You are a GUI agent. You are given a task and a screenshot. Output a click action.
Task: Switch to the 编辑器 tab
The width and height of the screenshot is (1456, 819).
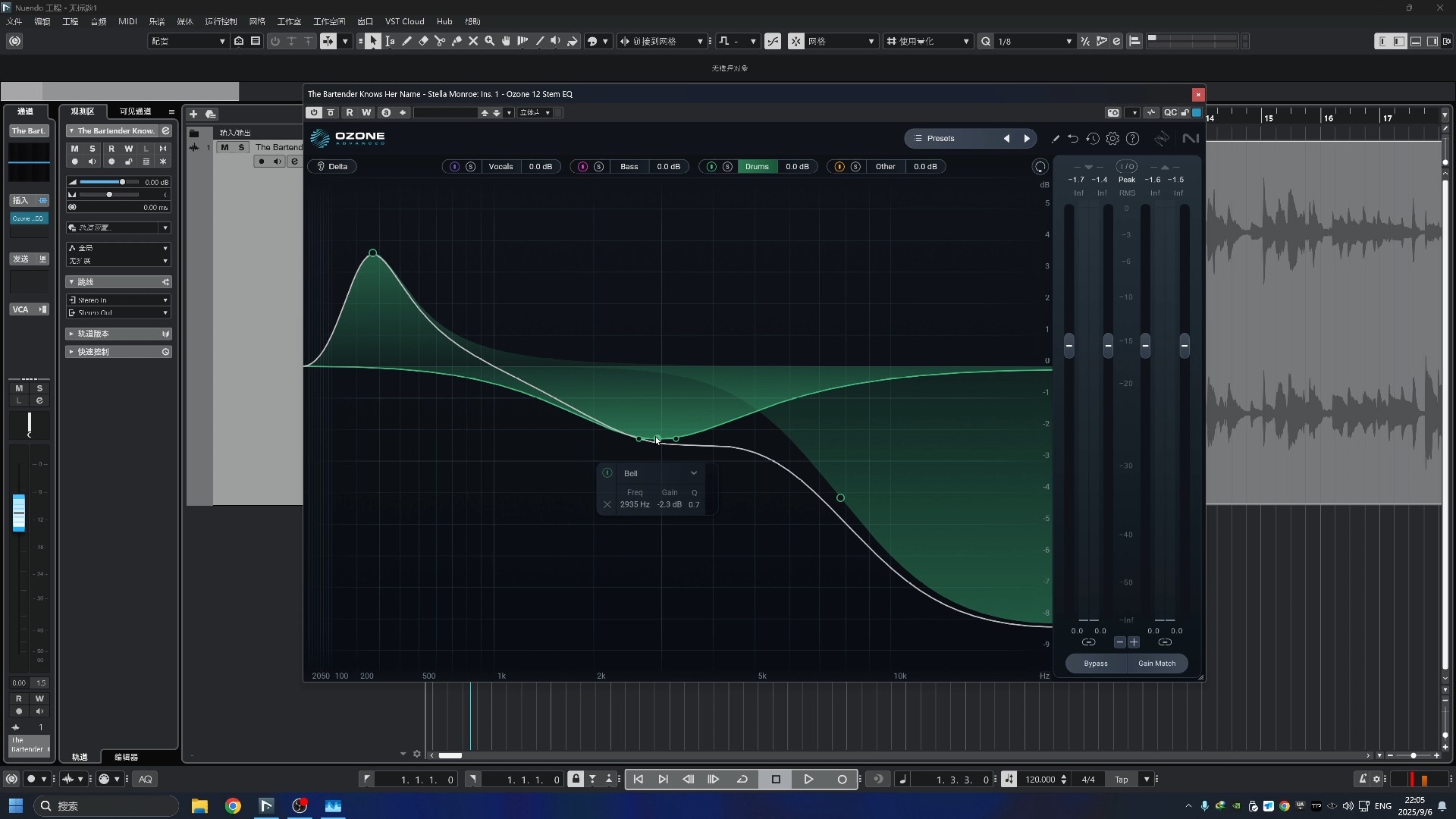click(x=126, y=758)
